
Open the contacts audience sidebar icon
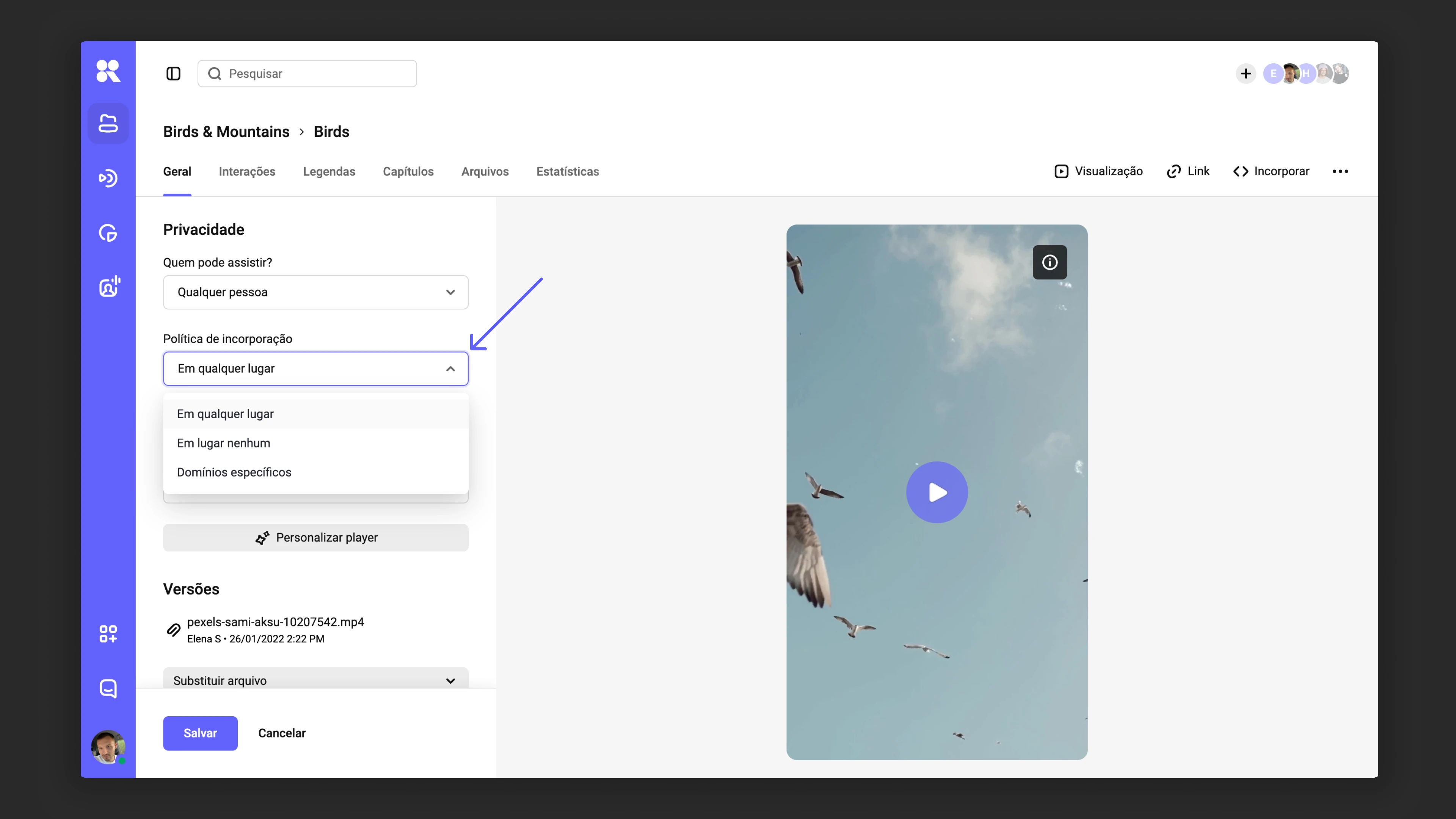109,287
